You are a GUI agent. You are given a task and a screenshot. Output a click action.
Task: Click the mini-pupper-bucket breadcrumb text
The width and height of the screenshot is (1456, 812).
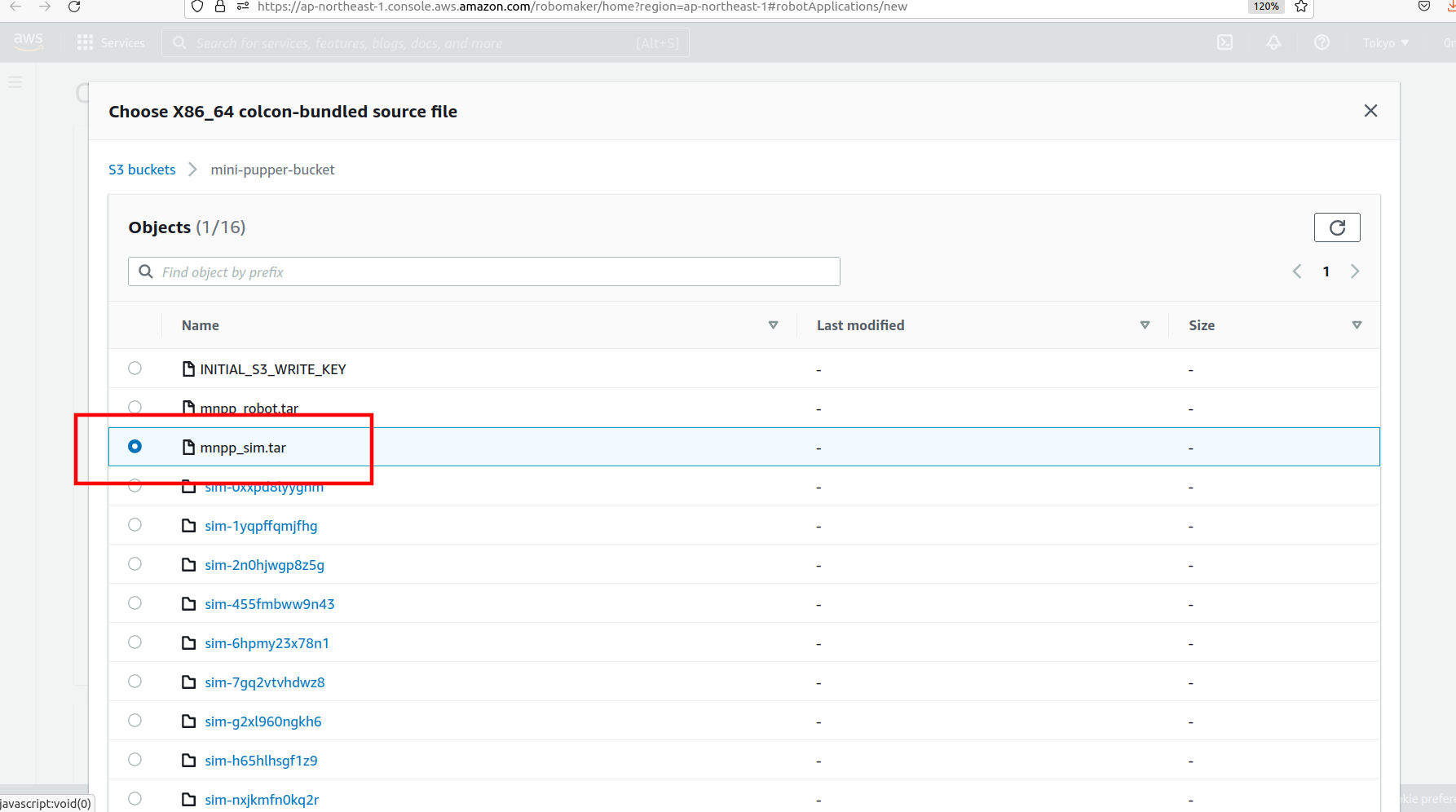coord(272,170)
